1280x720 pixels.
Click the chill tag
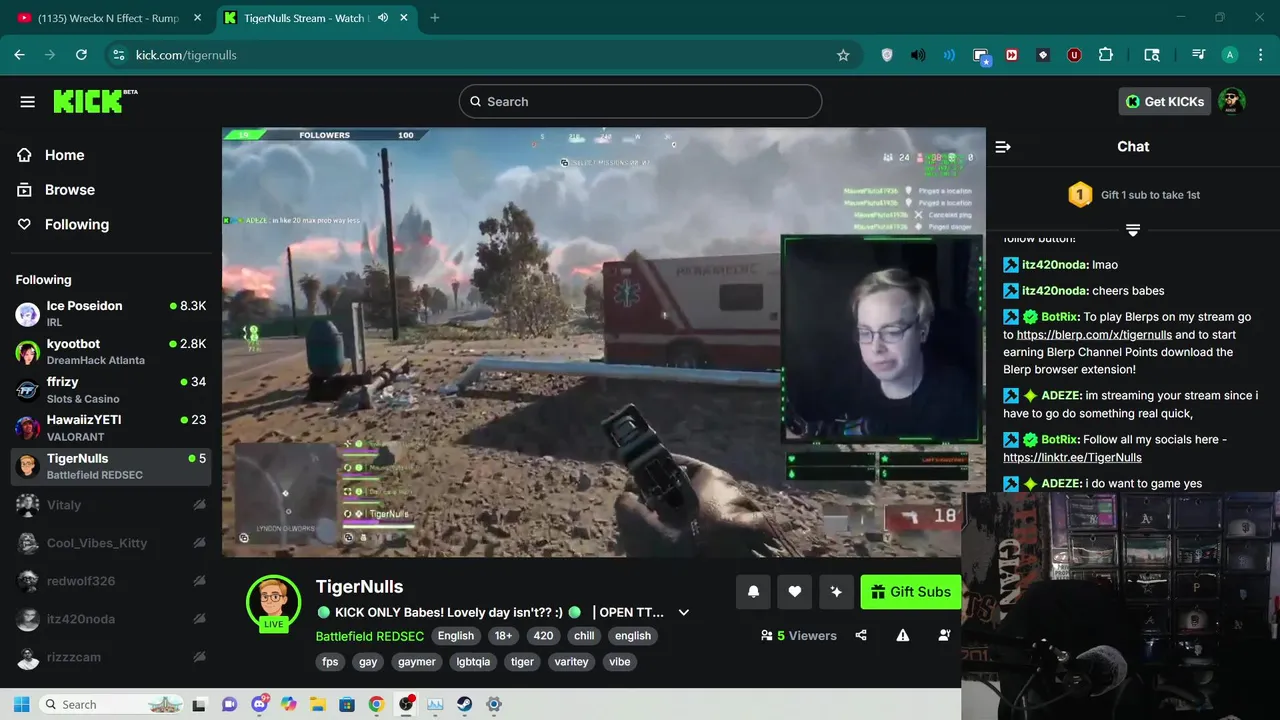584,636
